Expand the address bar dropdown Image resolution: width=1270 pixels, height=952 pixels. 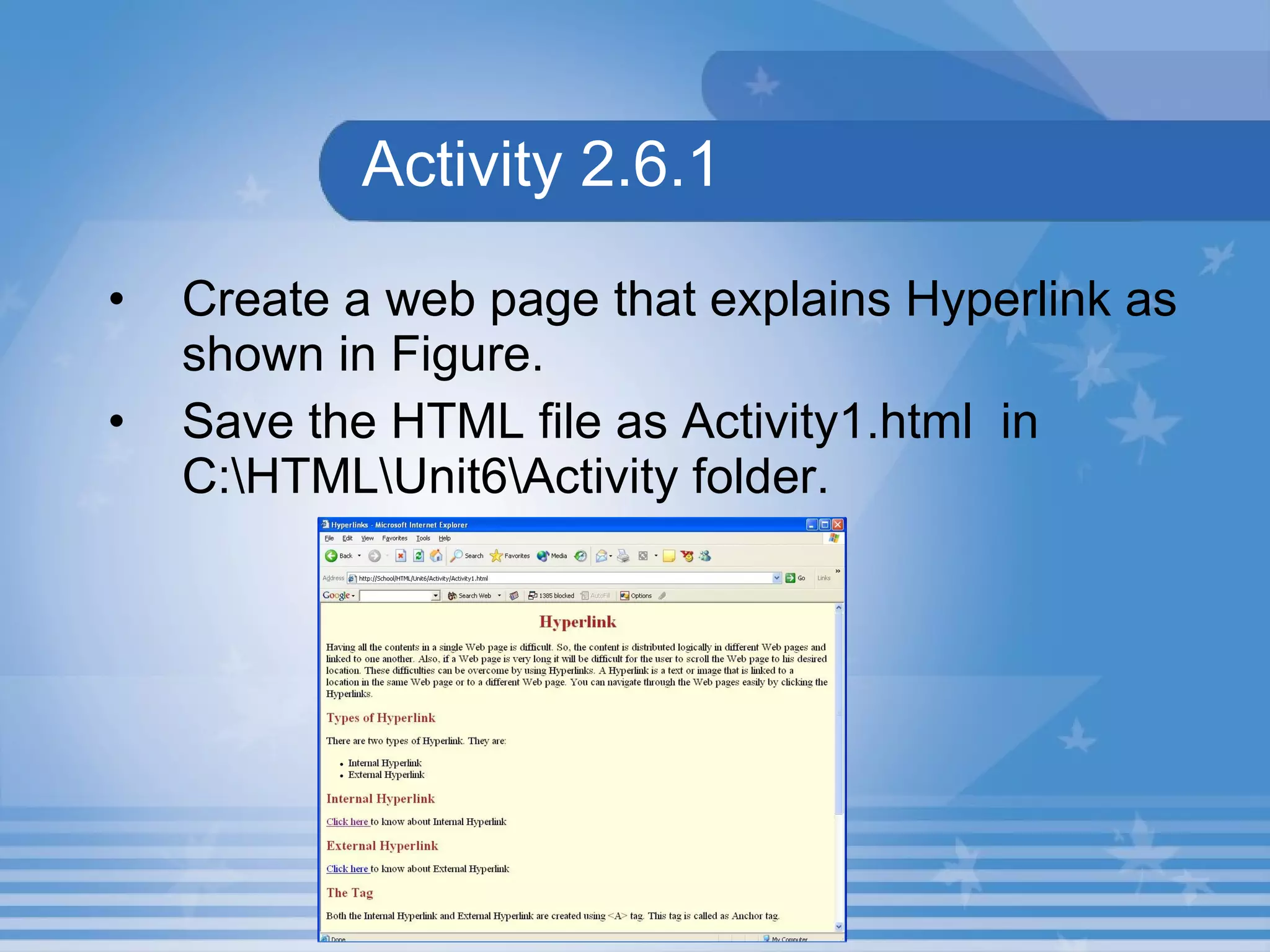click(776, 578)
